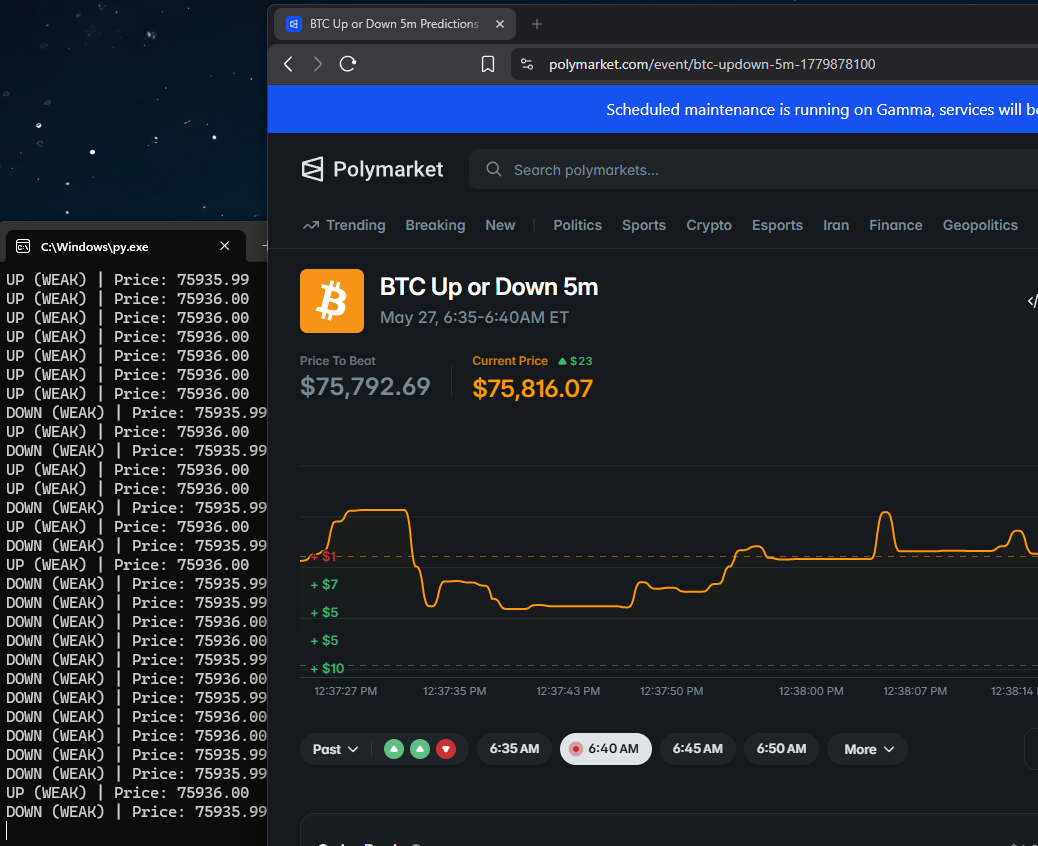Image resolution: width=1038 pixels, height=846 pixels.
Task: Click the orange Bitcoin market icon
Action: point(332,301)
